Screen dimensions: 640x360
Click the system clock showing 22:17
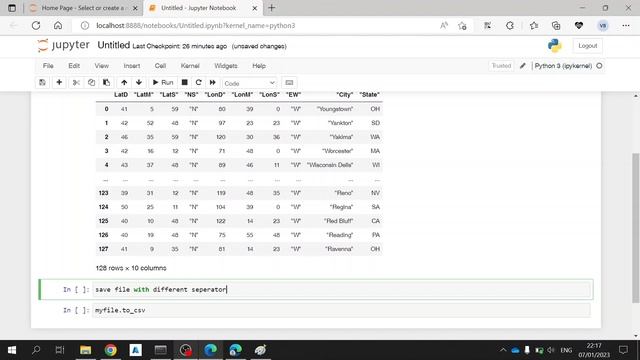[594, 346]
